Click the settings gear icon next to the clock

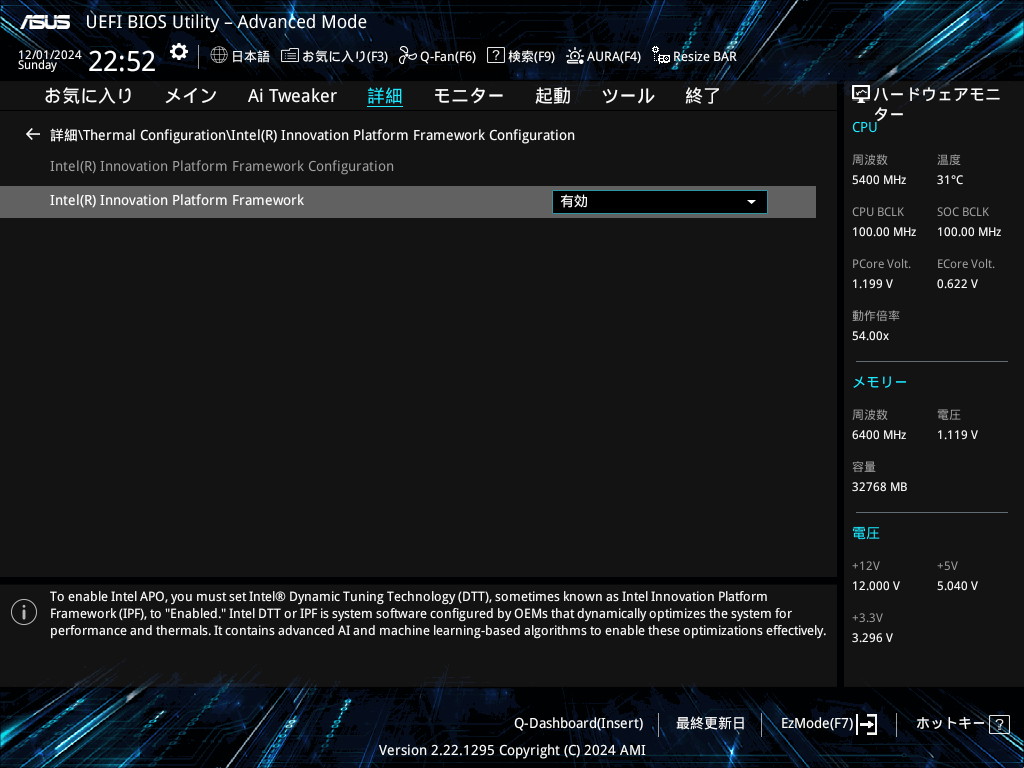[179, 52]
